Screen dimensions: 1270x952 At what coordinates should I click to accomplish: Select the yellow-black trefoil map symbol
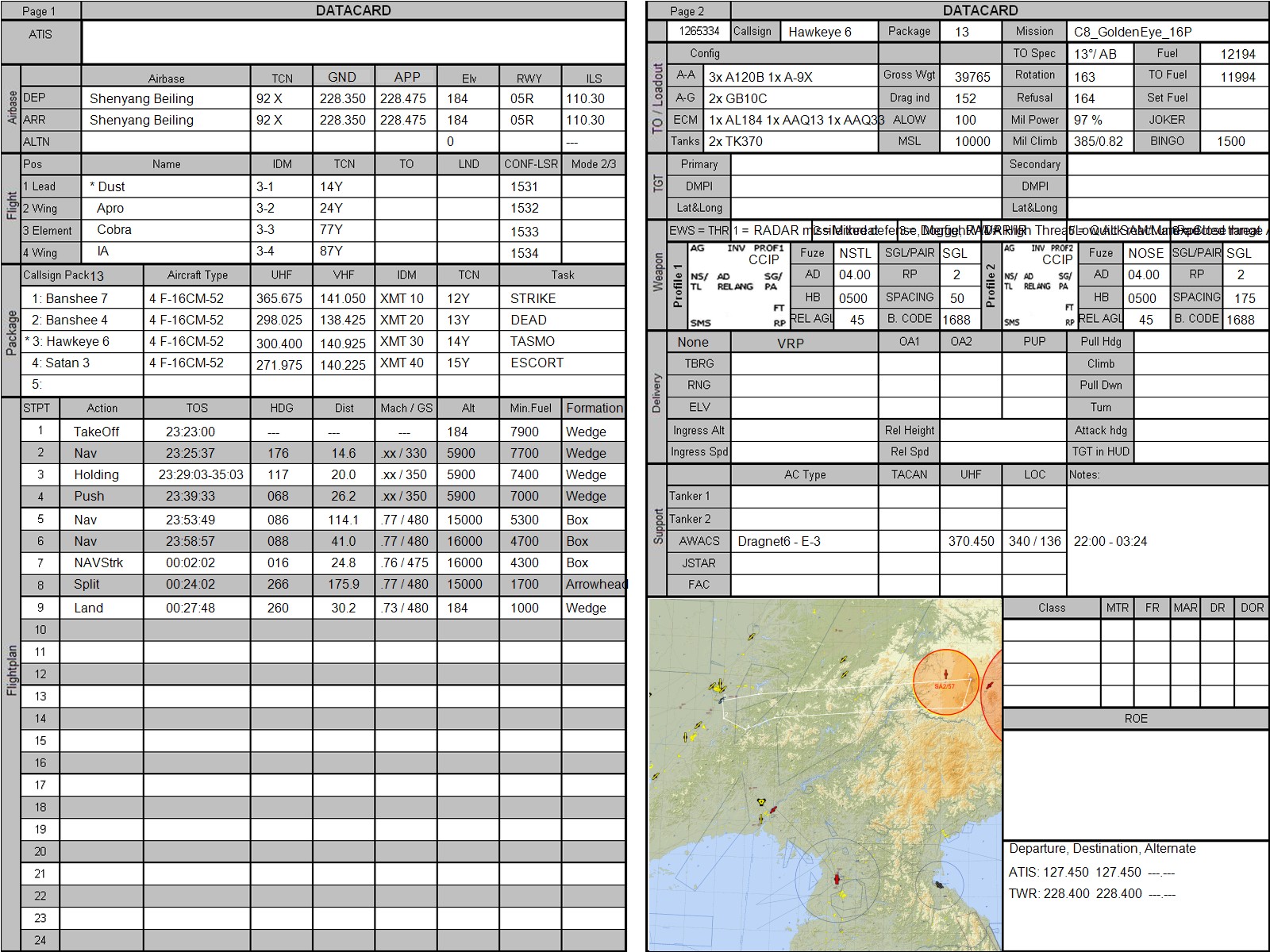761,802
